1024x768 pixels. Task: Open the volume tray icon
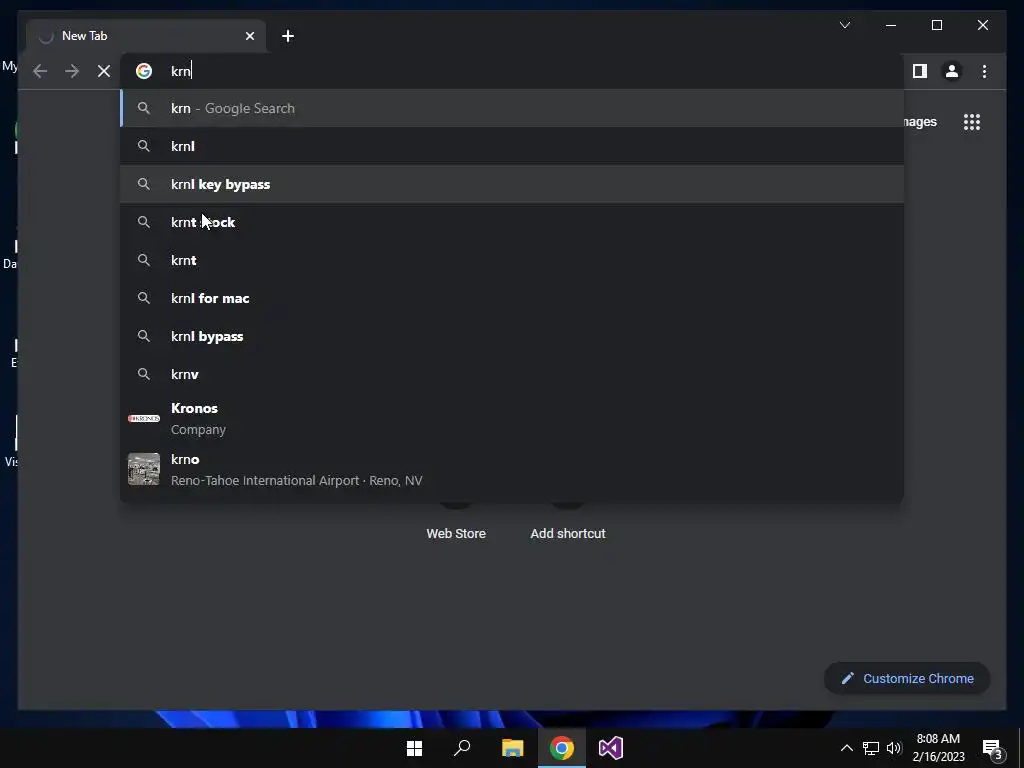894,748
